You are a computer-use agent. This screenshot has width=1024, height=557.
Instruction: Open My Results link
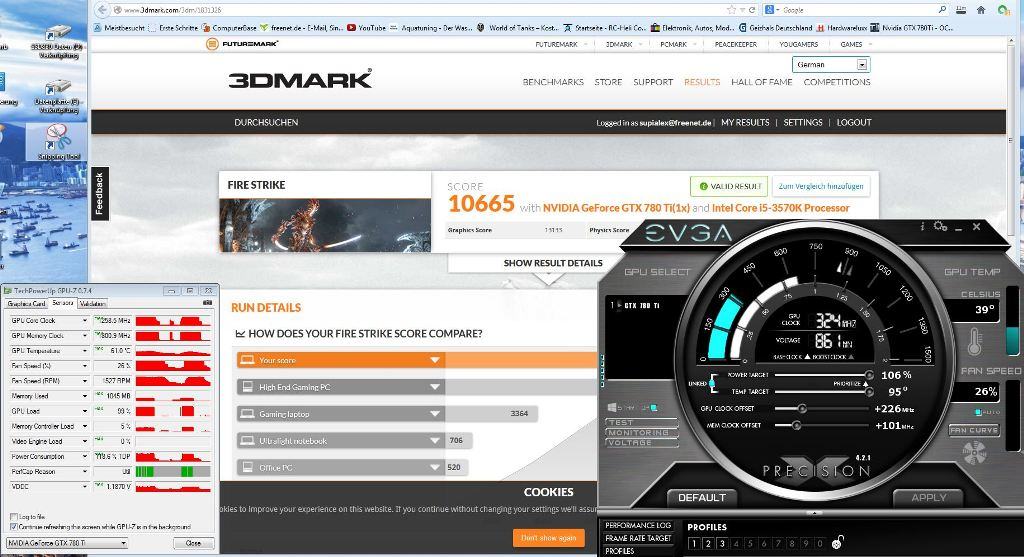[745, 122]
